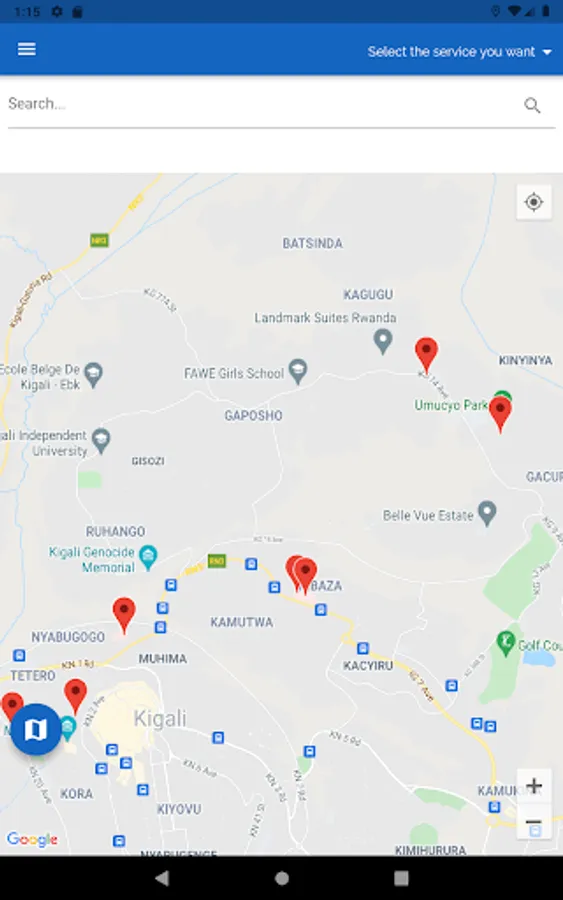The image size is (563, 900).
Task: Select the red pin at Umucyo Park
Action: click(x=500, y=414)
